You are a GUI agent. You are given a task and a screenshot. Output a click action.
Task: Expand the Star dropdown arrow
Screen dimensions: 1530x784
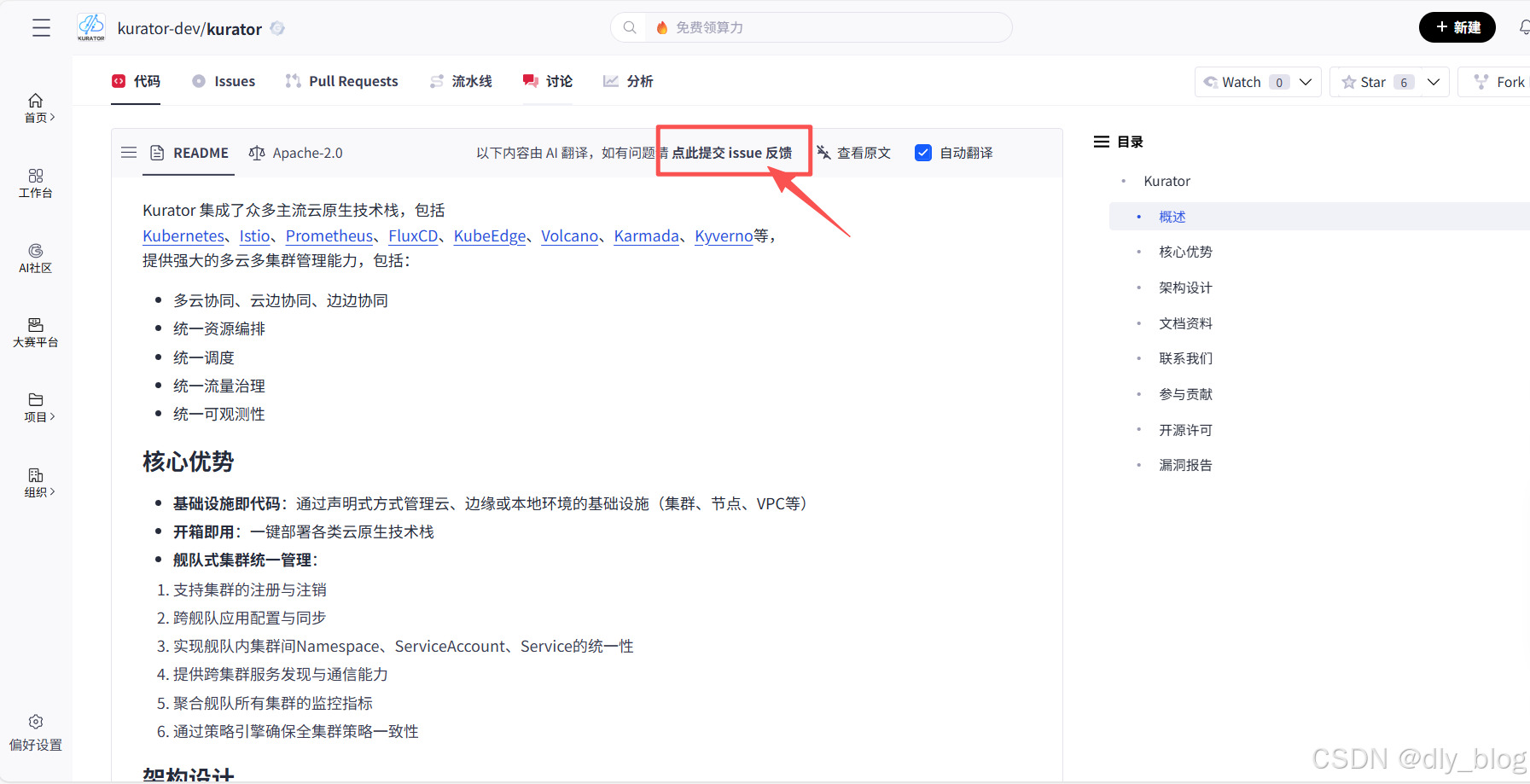1434,82
